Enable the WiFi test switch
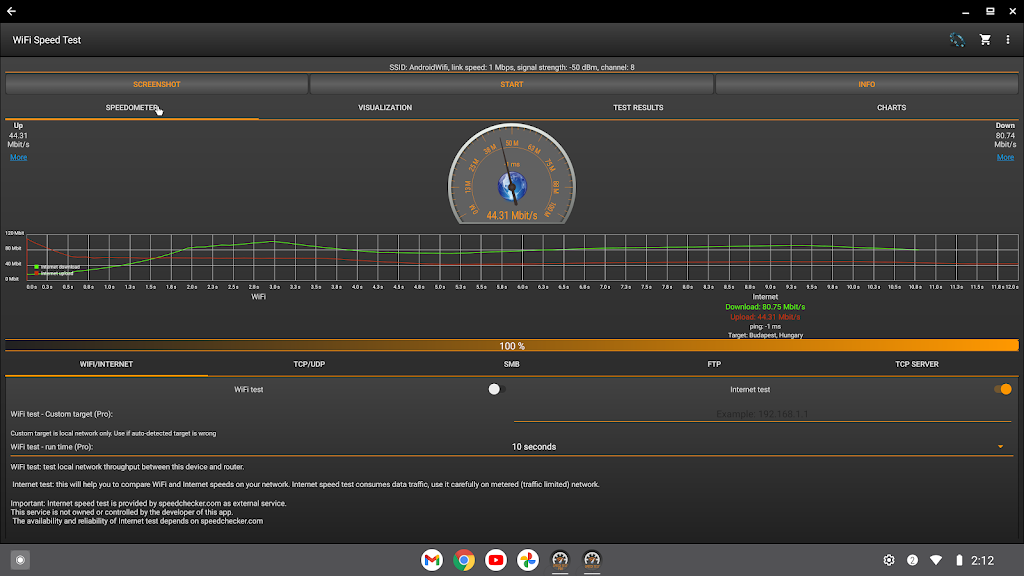This screenshot has height=576, width=1024. click(496, 389)
